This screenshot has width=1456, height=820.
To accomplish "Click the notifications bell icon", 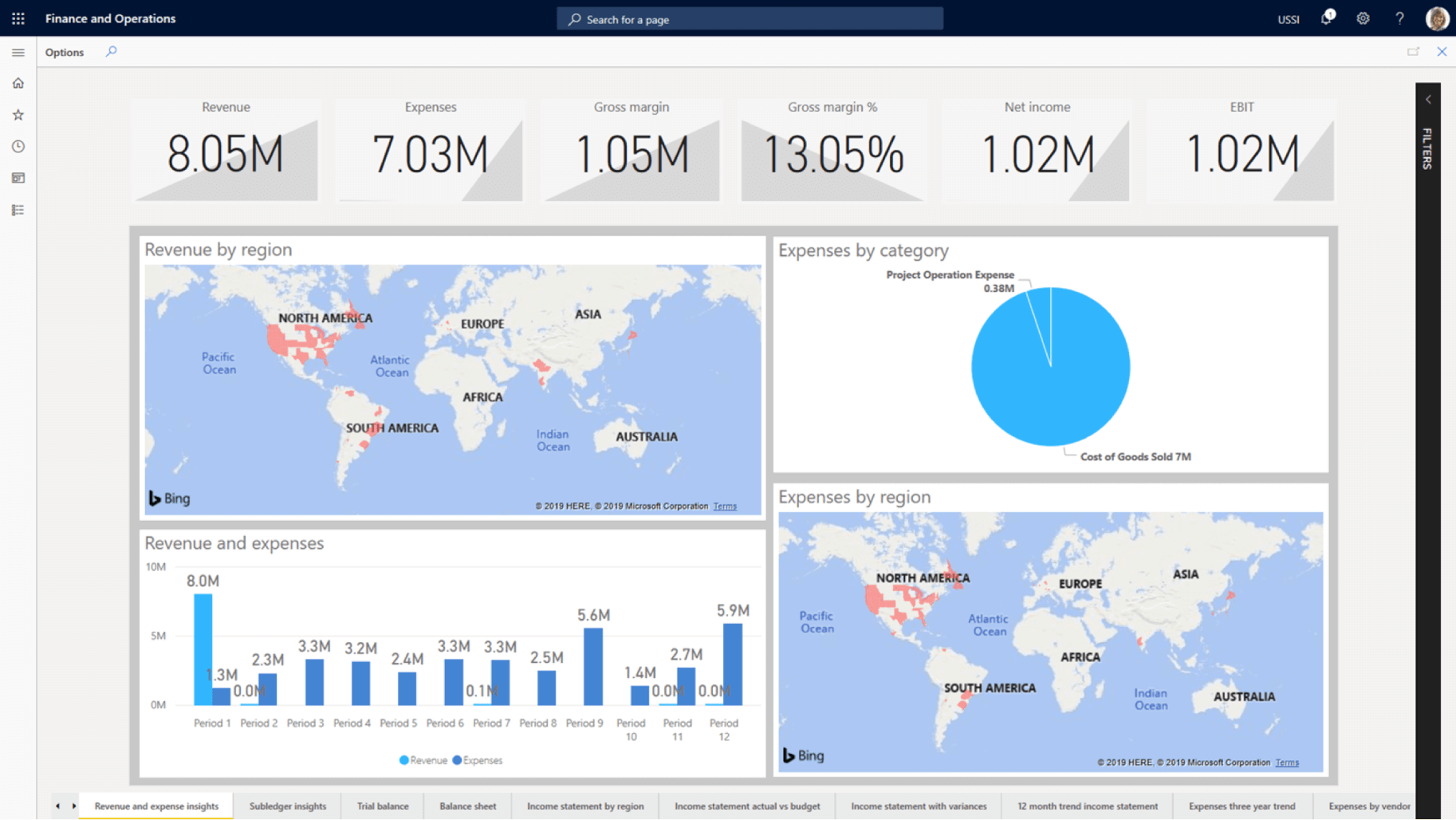I will tap(1326, 18).
